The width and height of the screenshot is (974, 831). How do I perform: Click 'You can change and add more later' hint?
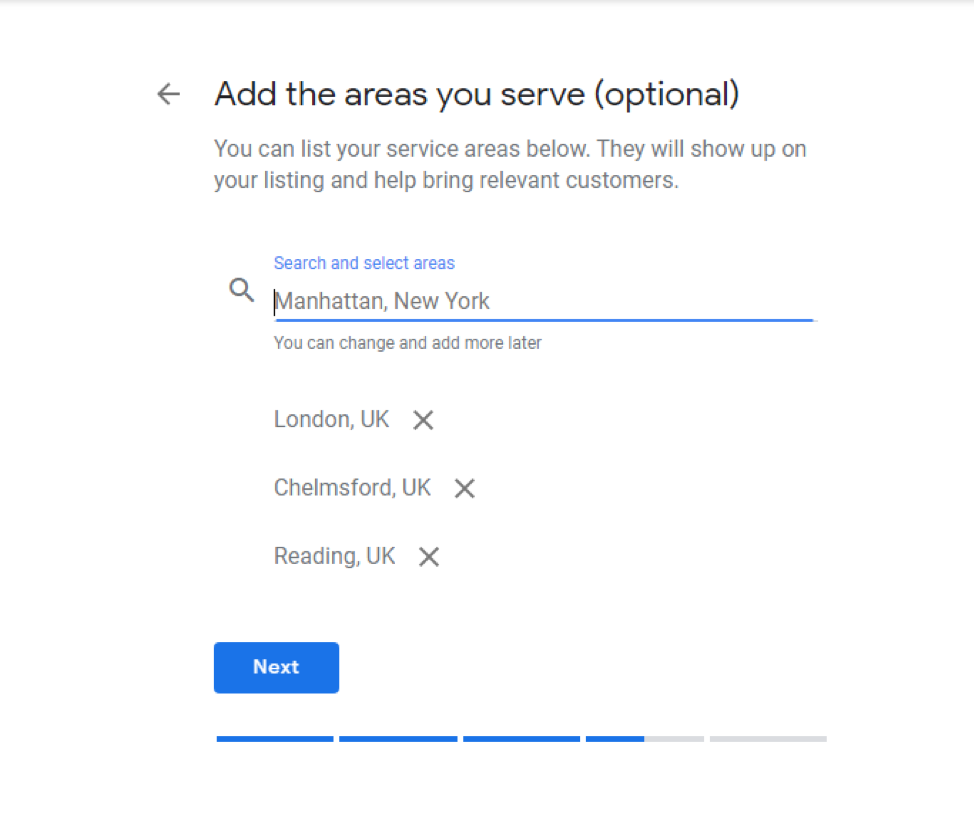point(407,343)
